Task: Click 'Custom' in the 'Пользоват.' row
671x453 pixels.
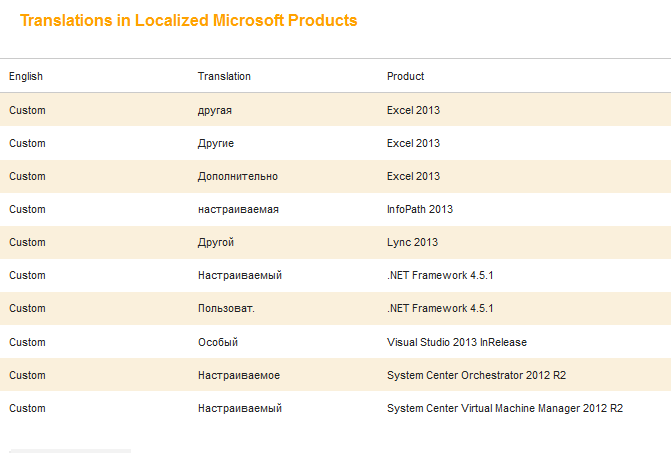Action: point(27,308)
